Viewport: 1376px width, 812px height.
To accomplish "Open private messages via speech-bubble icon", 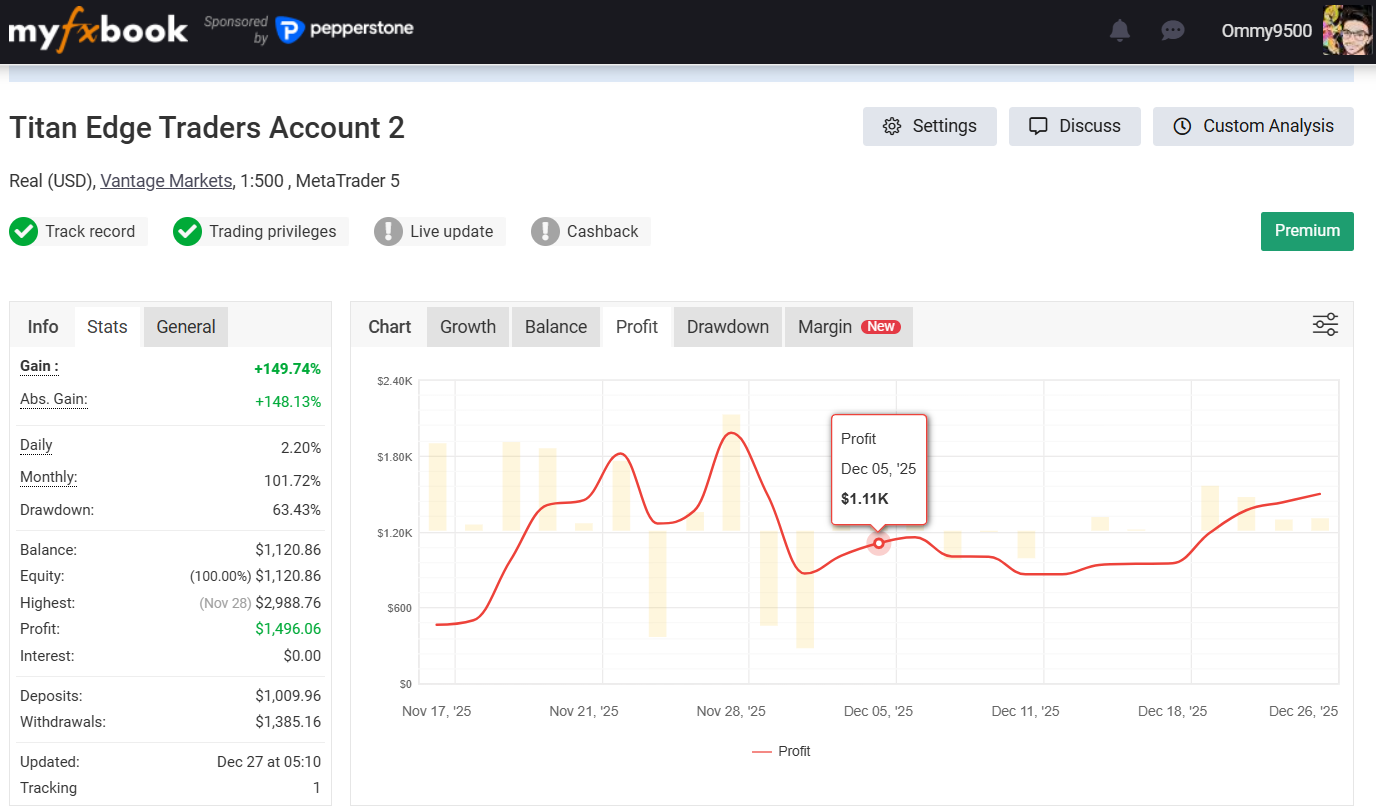I will point(1172,30).
